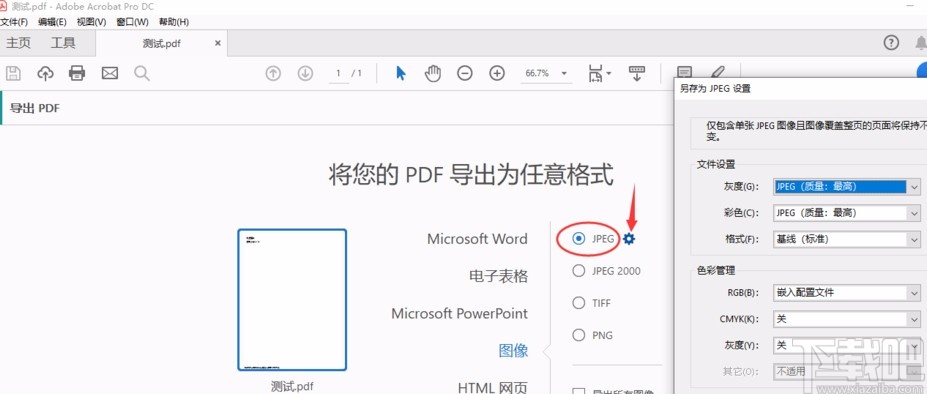This screenshot has height=394, width=927.
Task: Open the 帮助(H) menu
Action: [x=173, y=22]
